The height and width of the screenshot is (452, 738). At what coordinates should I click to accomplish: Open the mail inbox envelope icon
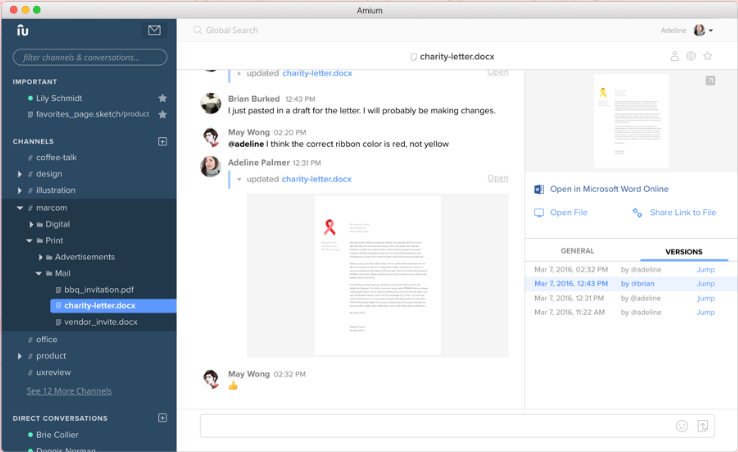[154, 30]
